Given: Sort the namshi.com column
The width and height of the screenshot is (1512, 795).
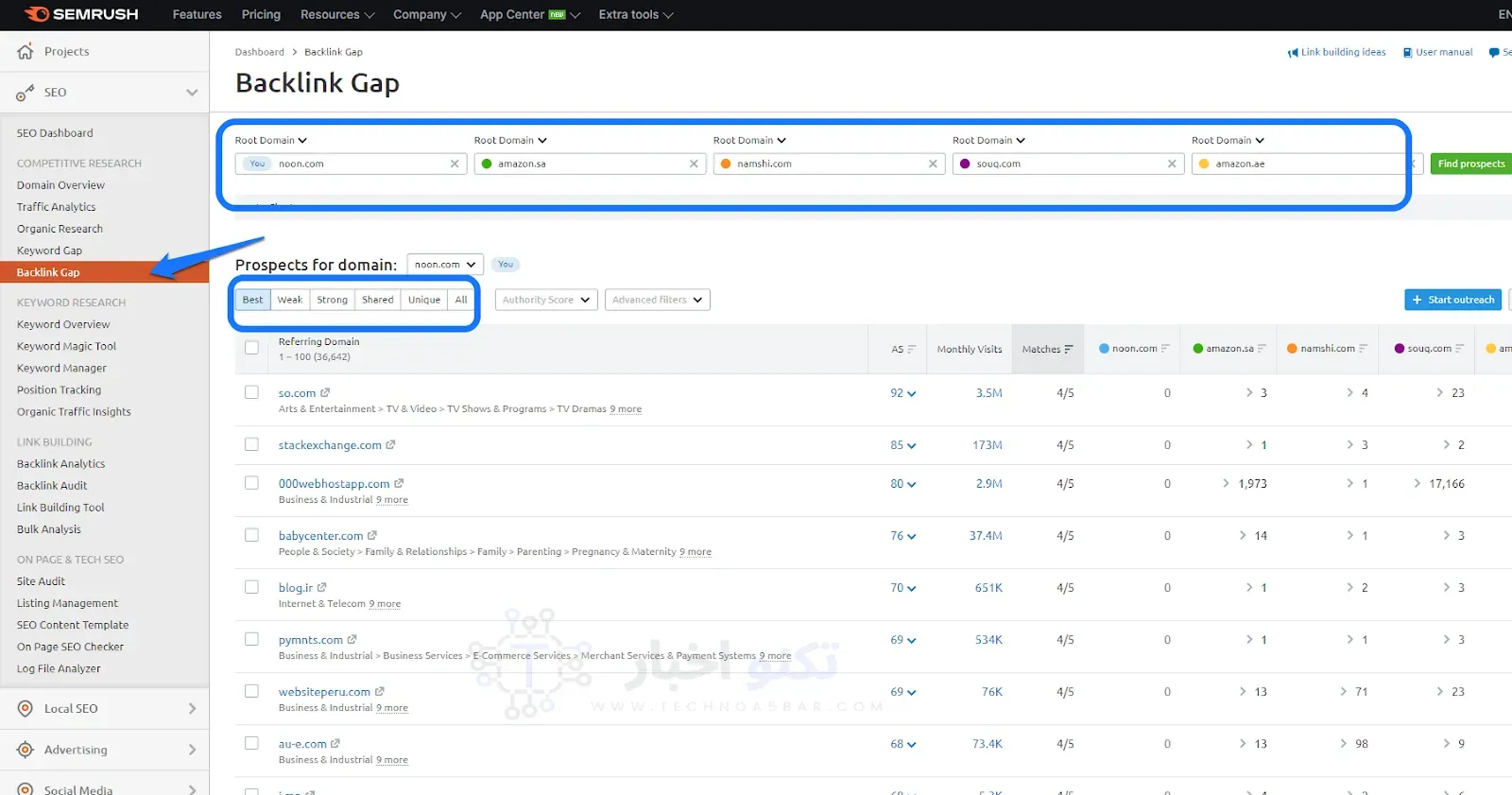Looking at the screenshot, I should tap(1363, 349).
